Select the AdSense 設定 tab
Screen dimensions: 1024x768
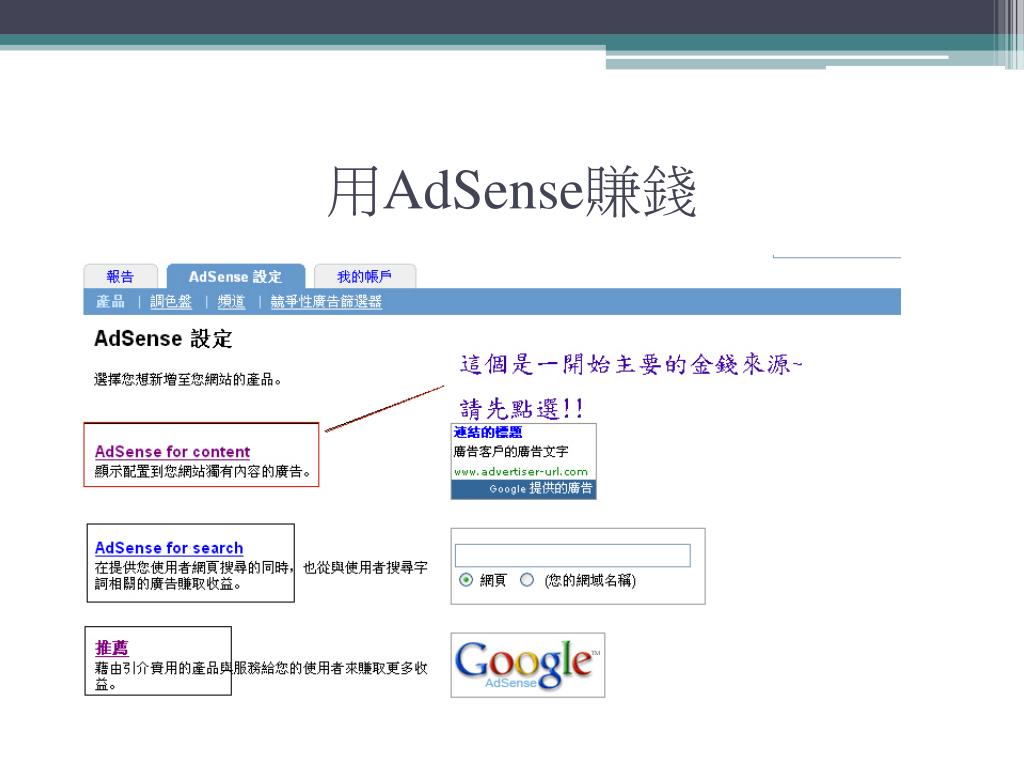235,276
